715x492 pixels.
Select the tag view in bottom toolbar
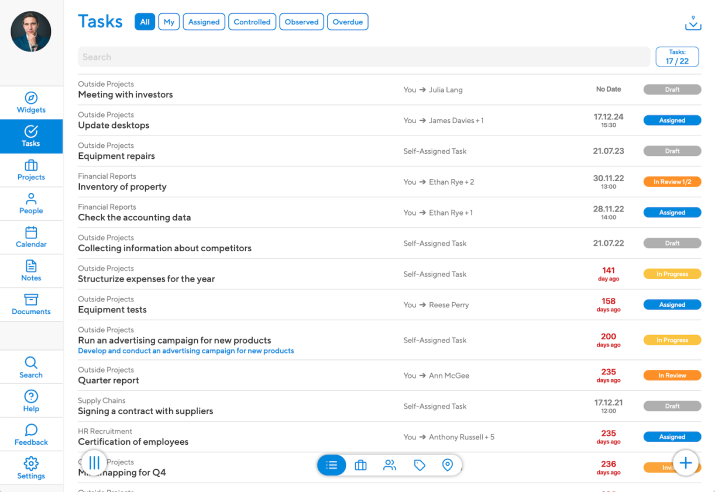pos(419,465)
